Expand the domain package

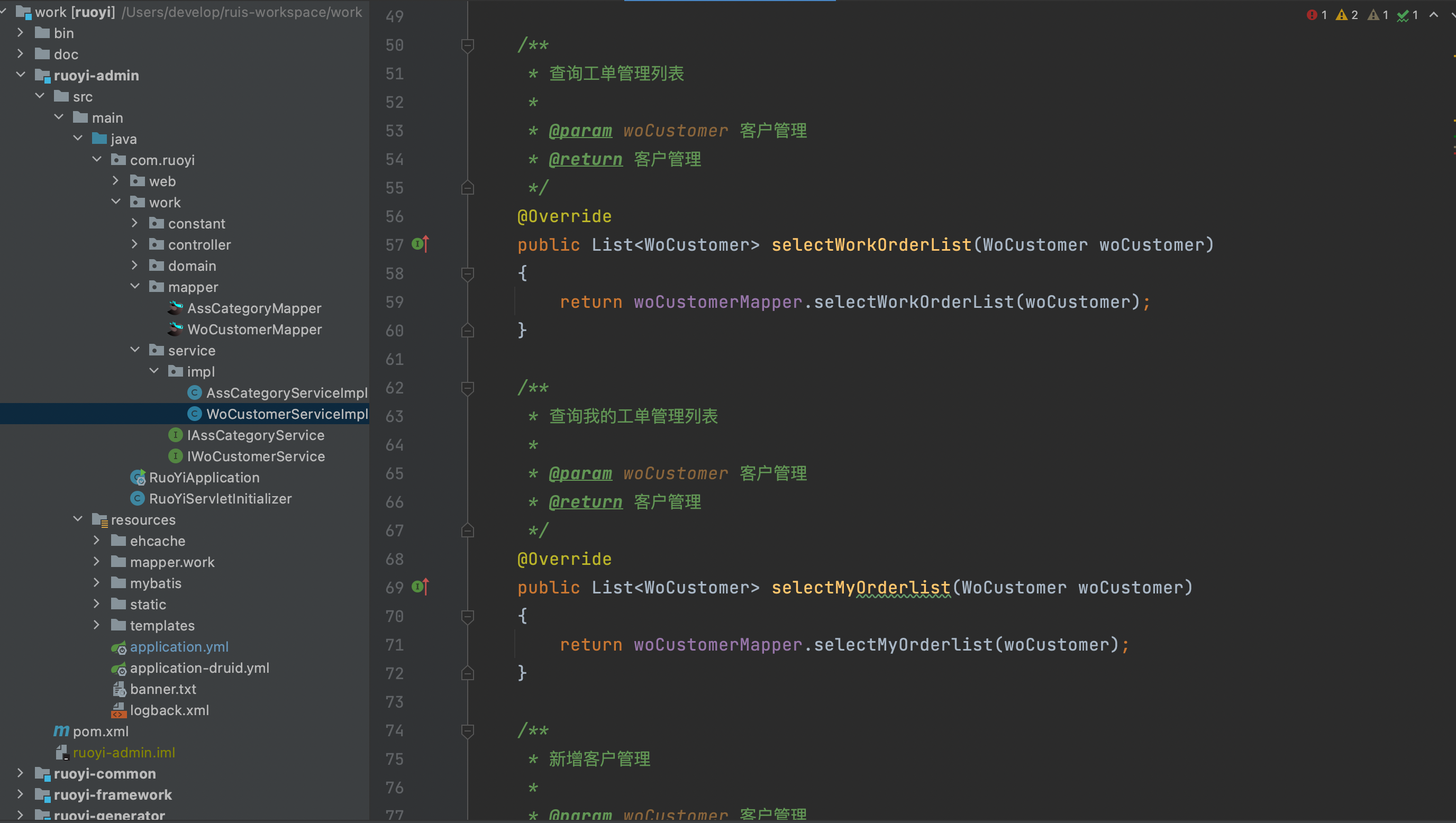[x=134, y=265]
